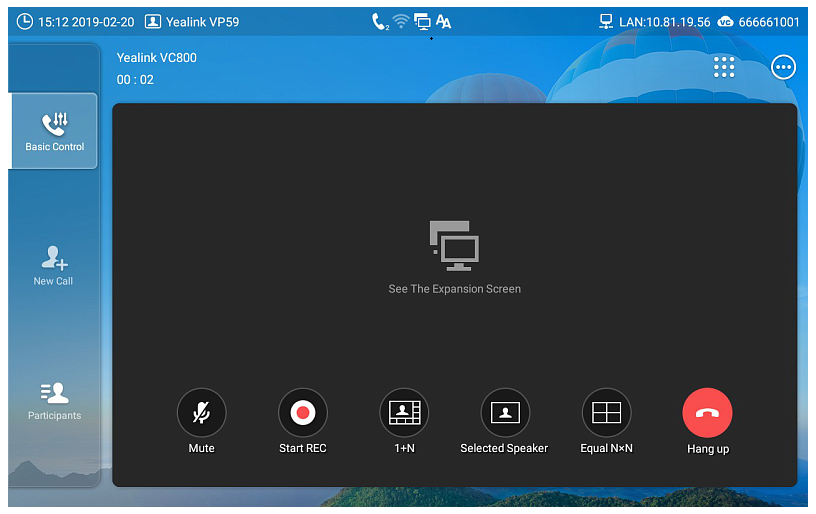Screen dimensions: 816x514
Task: Tap the call status phone icon
Action: [379, 21]
